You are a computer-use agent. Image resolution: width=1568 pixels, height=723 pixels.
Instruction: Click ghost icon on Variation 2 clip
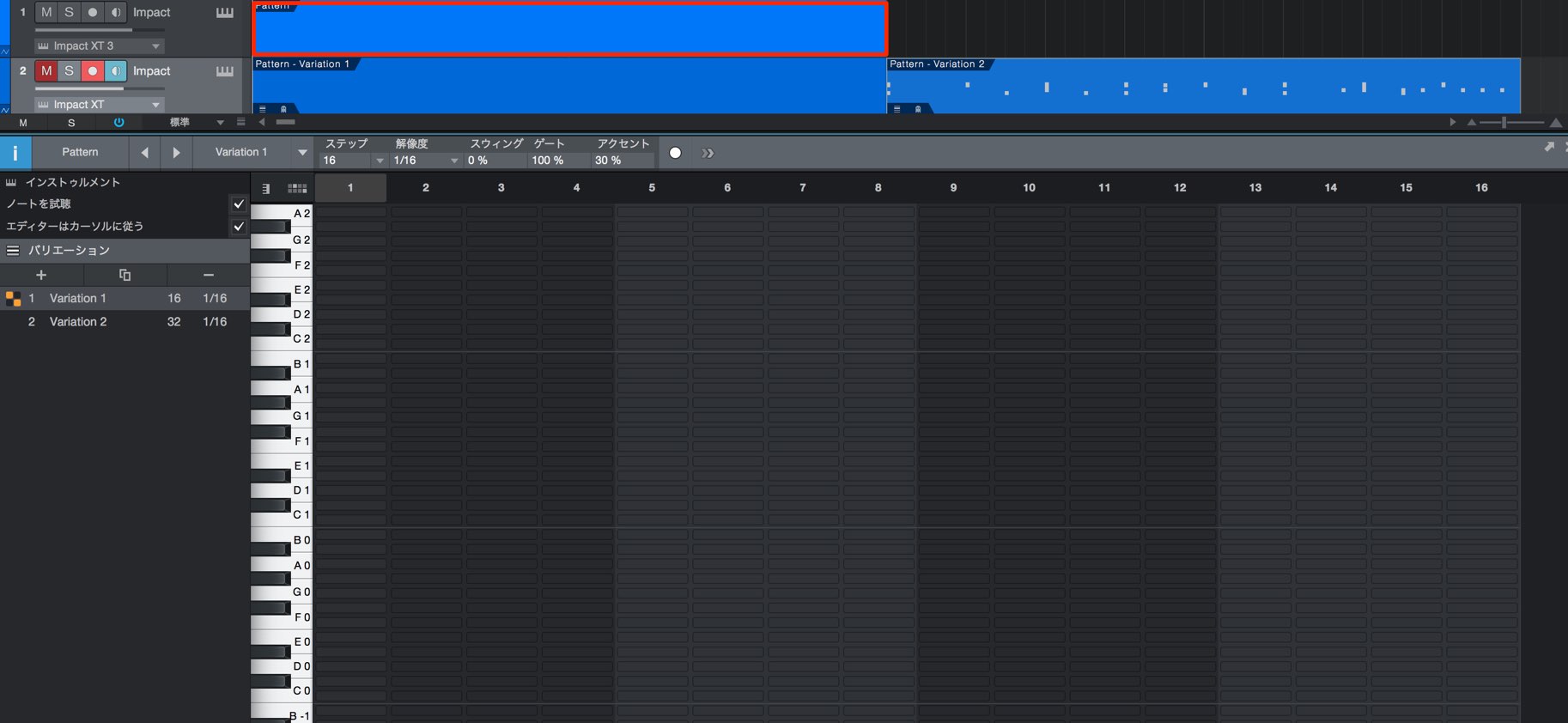tap(918, 109)
